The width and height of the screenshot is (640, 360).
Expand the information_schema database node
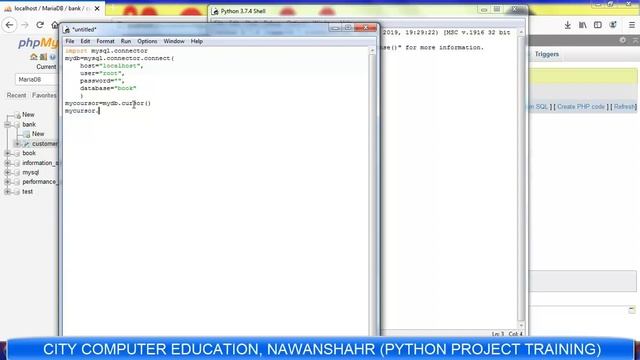(7, 163)
